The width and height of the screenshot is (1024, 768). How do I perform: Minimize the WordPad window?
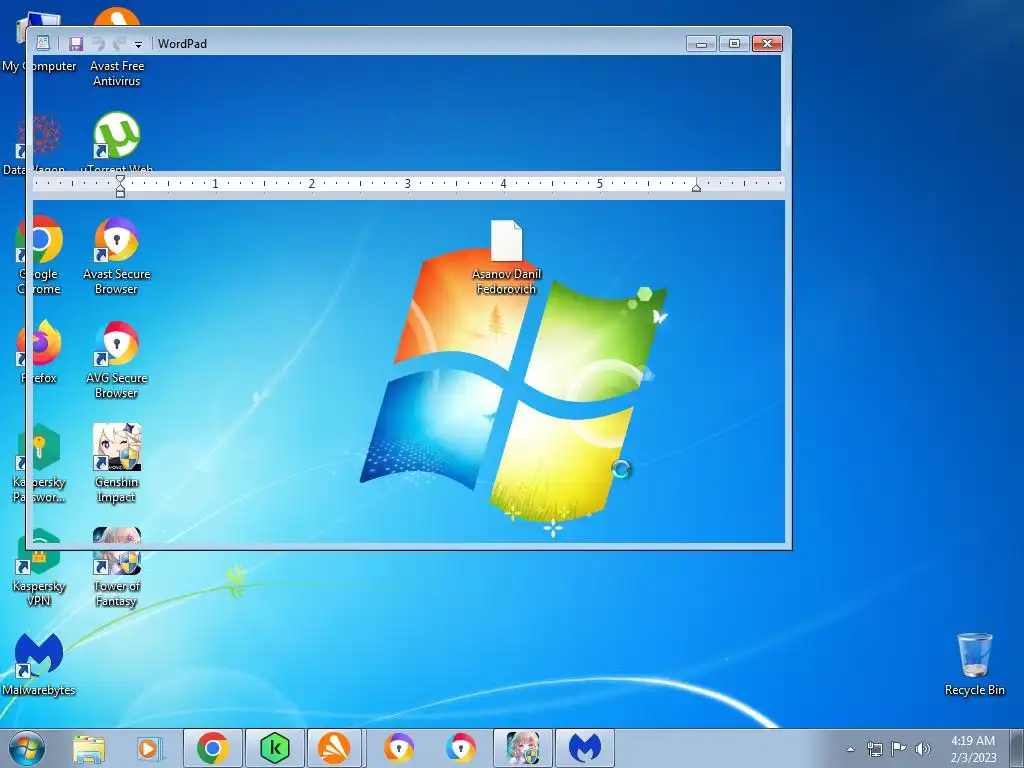(701, 44)
